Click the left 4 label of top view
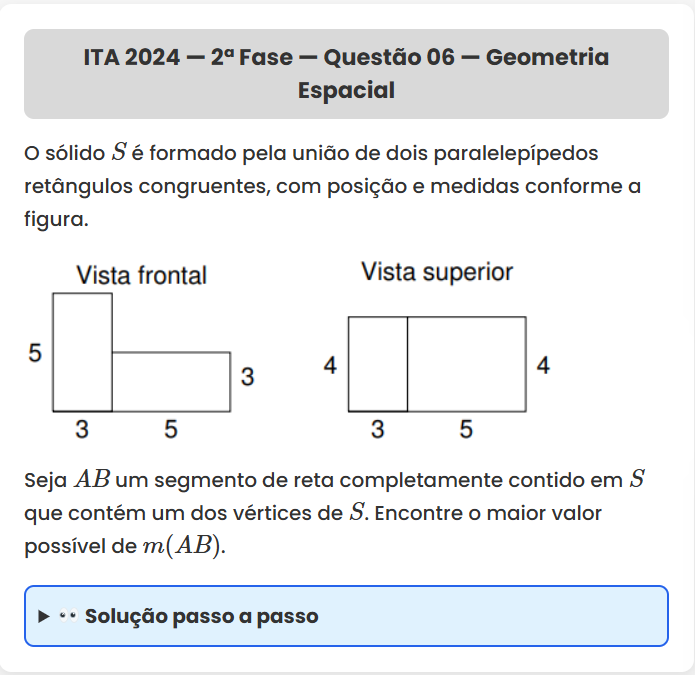The image size is (695, 675). pos(330,366)
